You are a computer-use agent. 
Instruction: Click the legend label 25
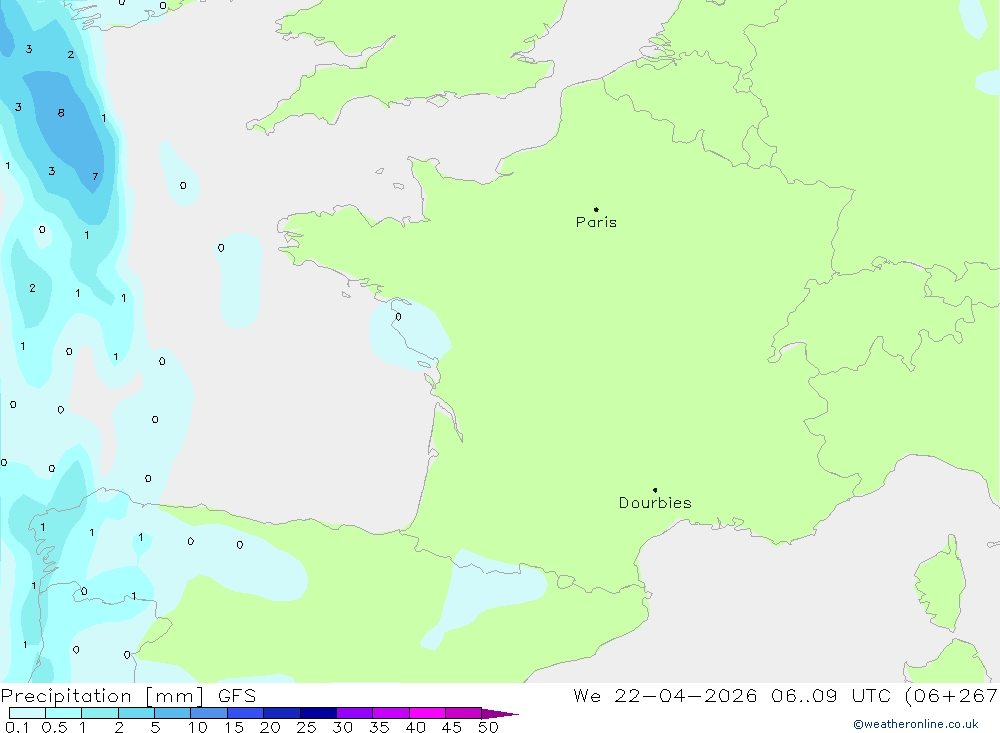click(x=306, y=727)
